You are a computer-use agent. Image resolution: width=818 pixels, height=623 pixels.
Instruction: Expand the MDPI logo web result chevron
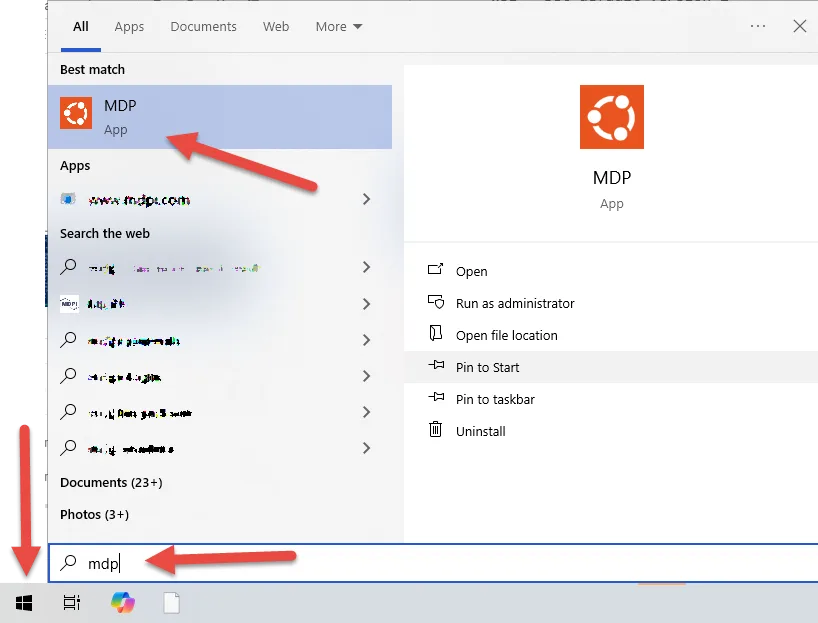pos(366,304)
